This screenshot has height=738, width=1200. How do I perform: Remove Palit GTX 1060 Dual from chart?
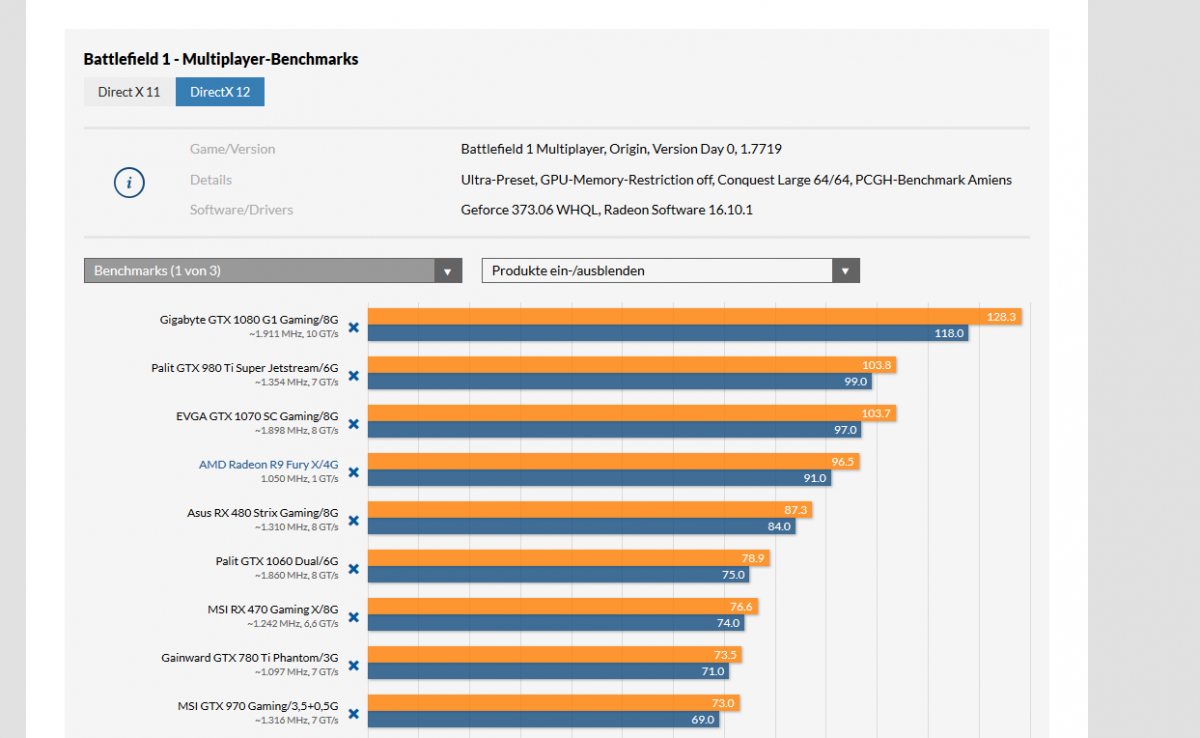(353, 568)
